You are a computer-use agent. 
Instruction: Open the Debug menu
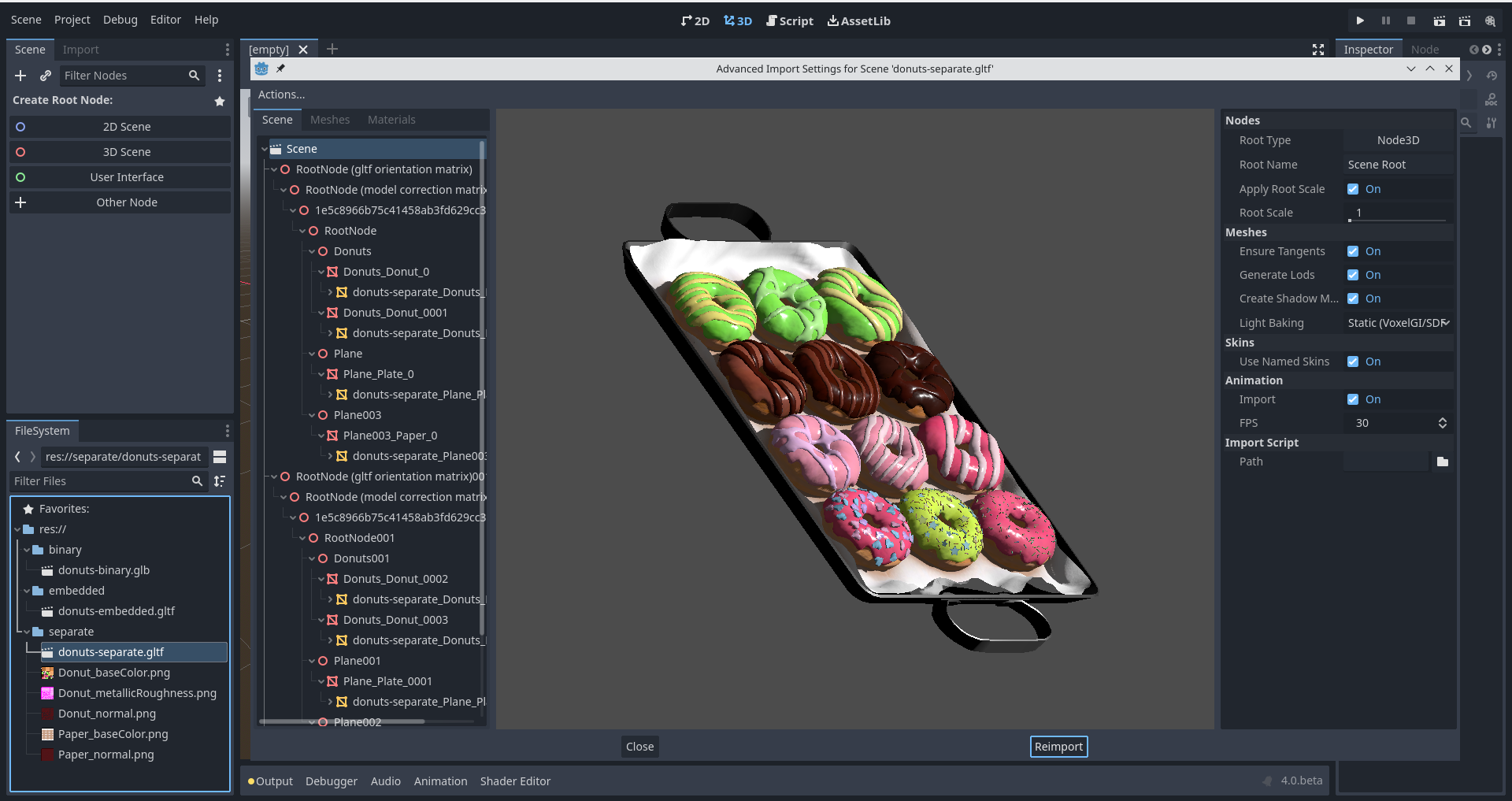[120, 20]
